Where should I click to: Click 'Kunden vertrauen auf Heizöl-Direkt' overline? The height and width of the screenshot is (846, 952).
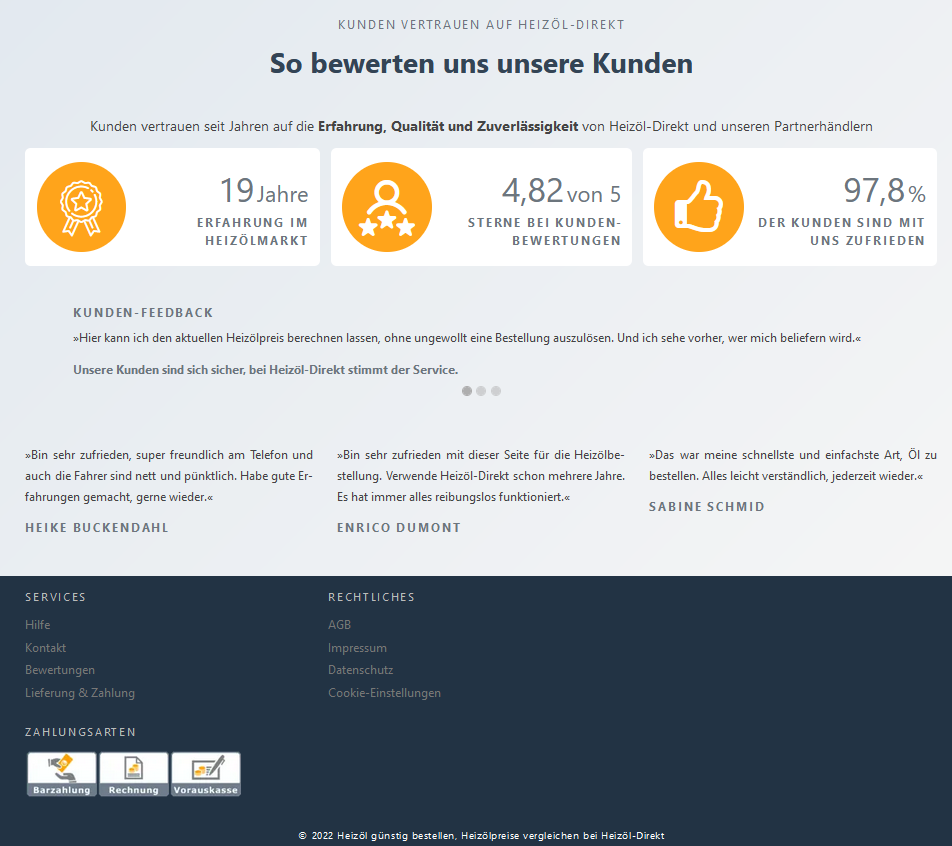481,25
